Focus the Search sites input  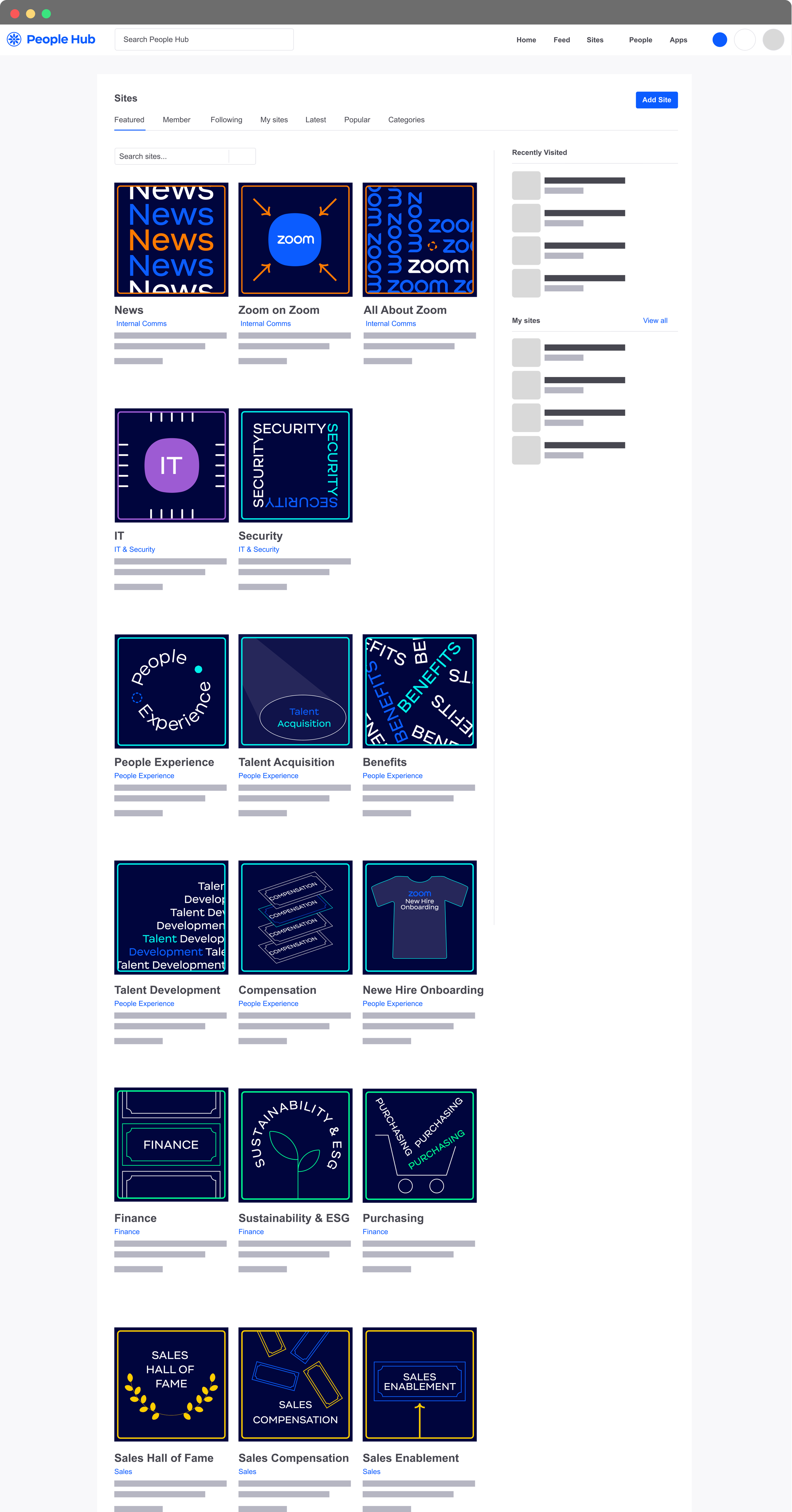pos(171,156)
